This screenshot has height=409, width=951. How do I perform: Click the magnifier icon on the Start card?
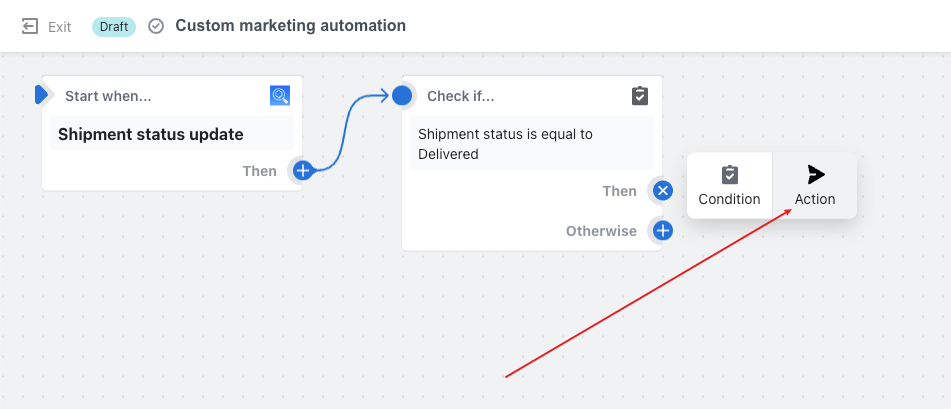[280, 95]
